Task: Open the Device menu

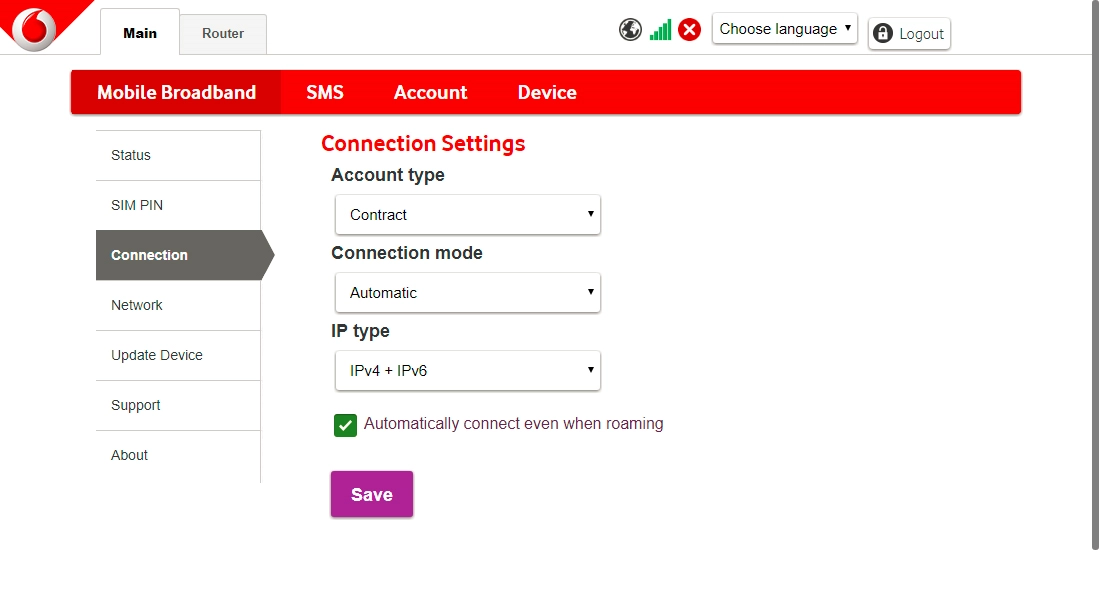Action: 547,93
